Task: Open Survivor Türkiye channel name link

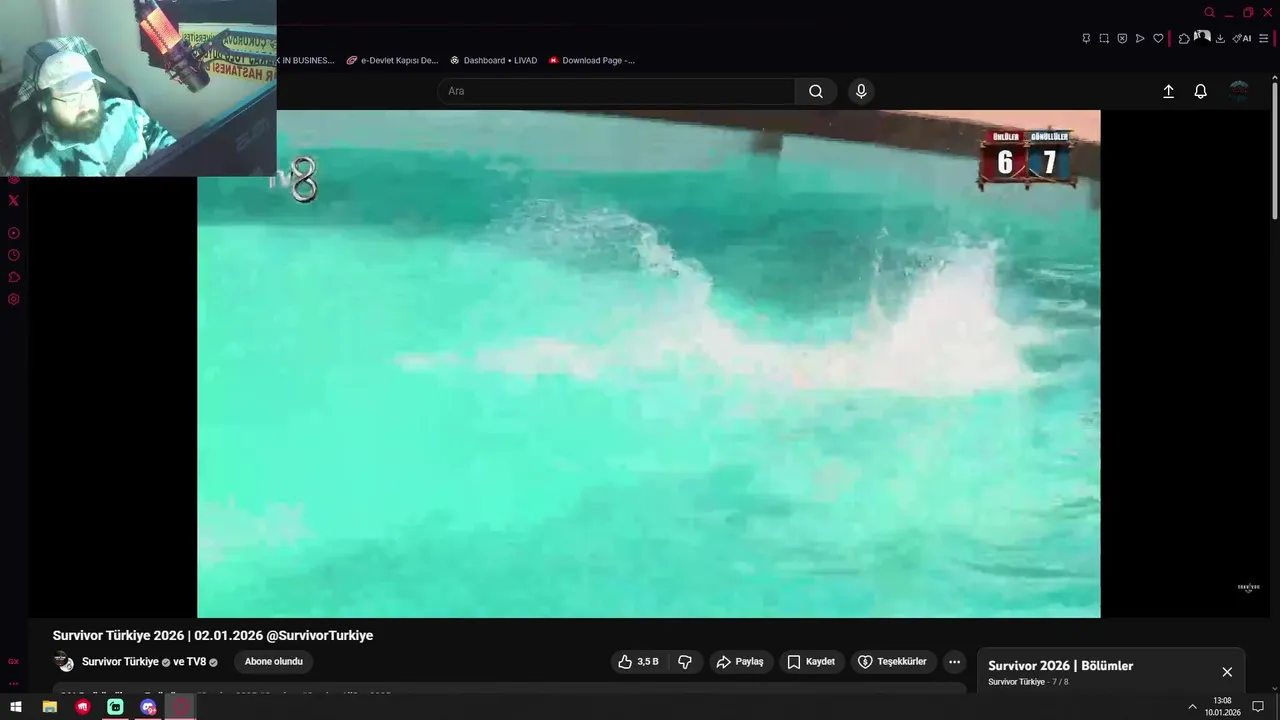Action: (x=120, y=662)
